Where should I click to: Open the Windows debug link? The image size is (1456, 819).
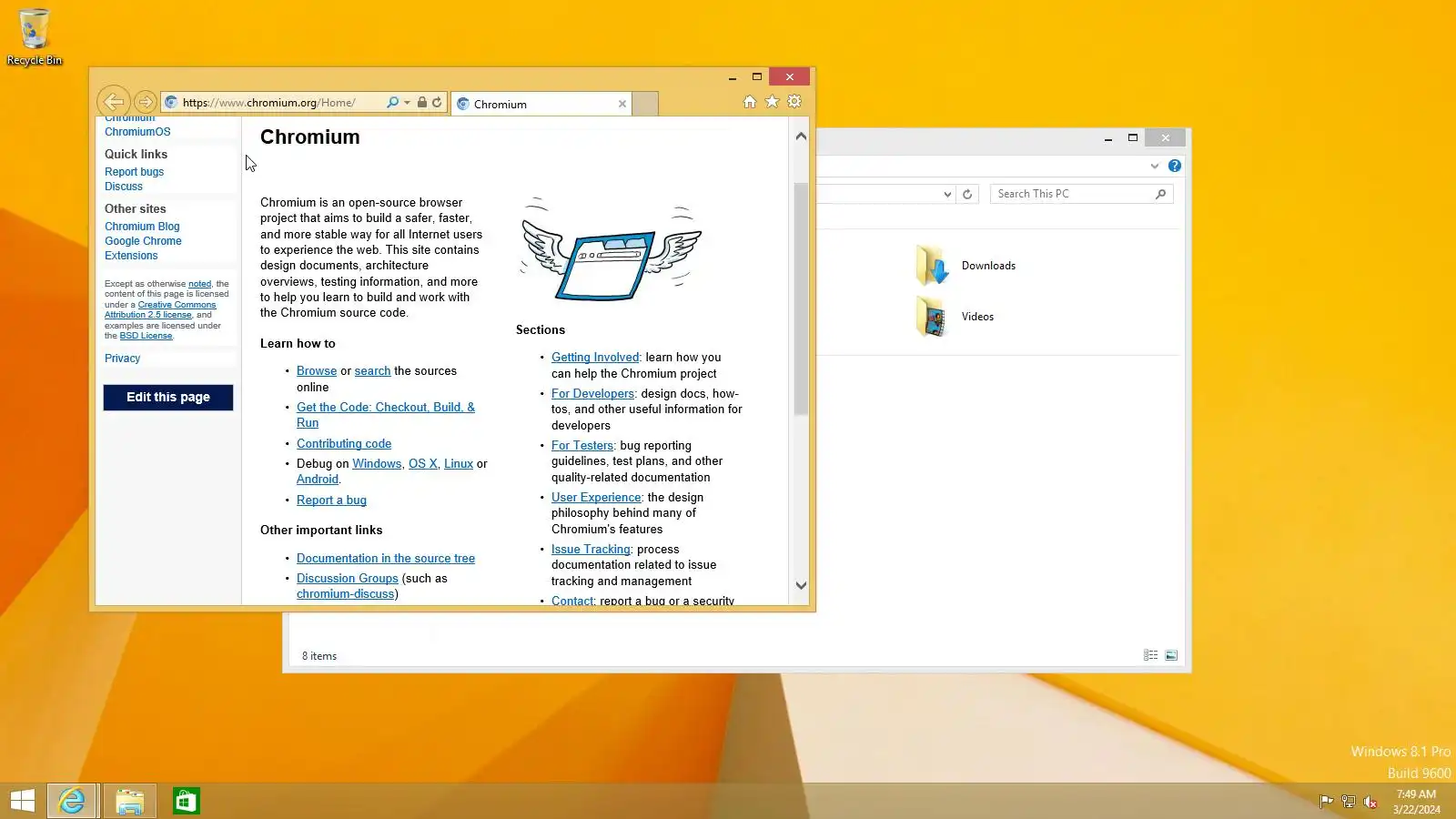[377, 464]
